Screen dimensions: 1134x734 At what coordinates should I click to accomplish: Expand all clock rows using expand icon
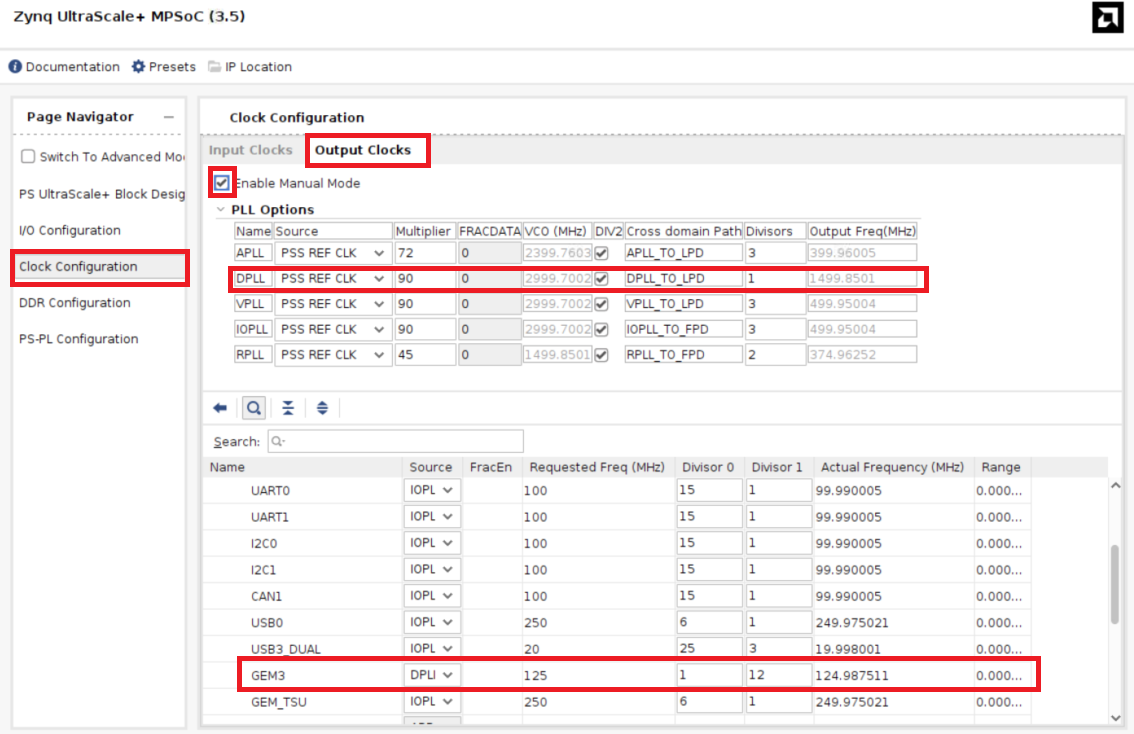(x=322, y=407)
